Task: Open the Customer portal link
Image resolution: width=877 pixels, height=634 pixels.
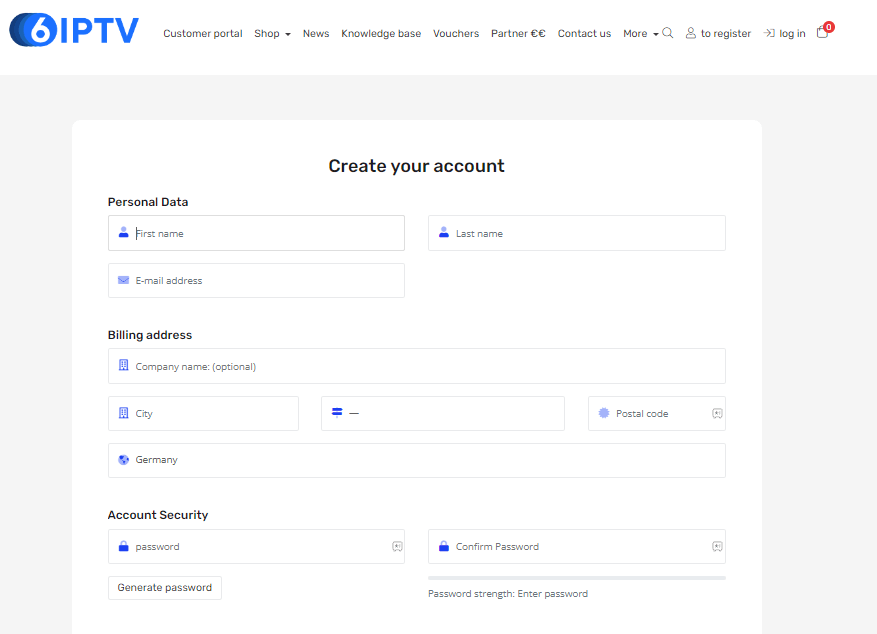Action: tap(203, 34)
